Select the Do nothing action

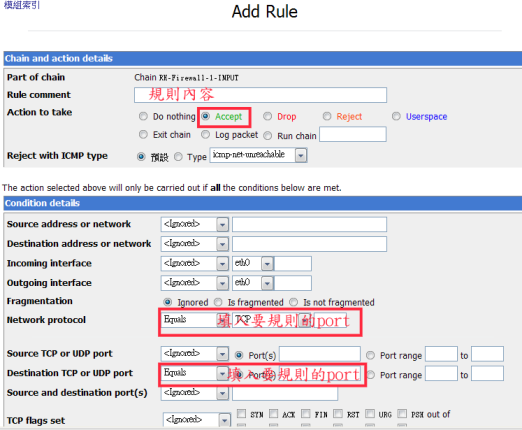click(143, 116)
